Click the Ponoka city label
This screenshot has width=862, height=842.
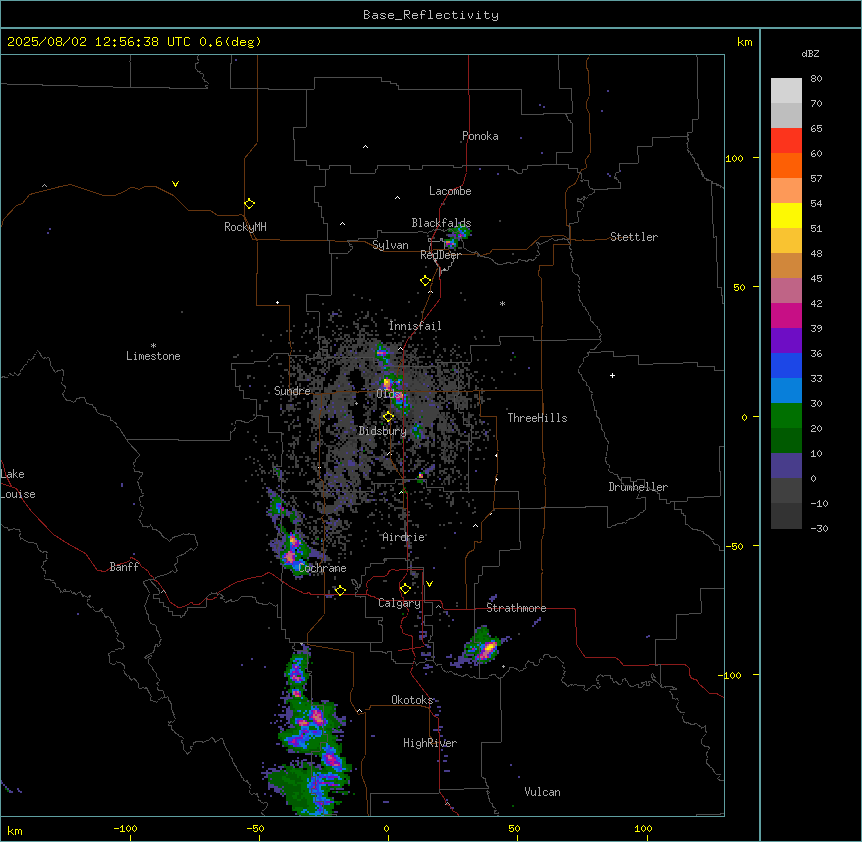click(480, 136)
